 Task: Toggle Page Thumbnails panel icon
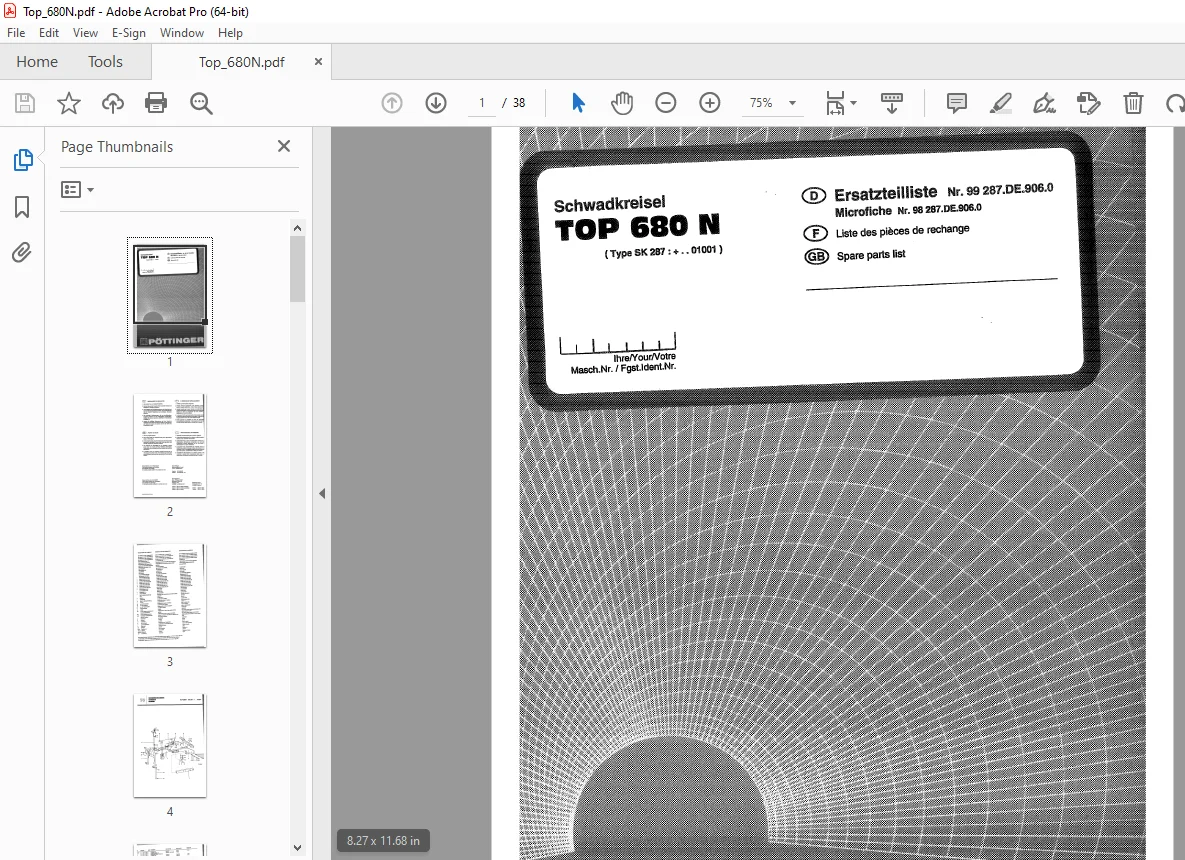pyautogui.click(x=23, y=159)
